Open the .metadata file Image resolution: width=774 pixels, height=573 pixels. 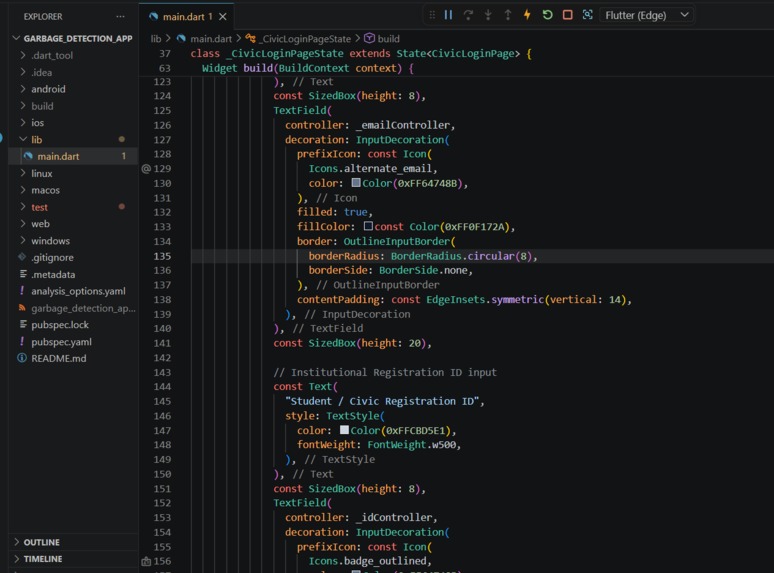click(73, 274)
